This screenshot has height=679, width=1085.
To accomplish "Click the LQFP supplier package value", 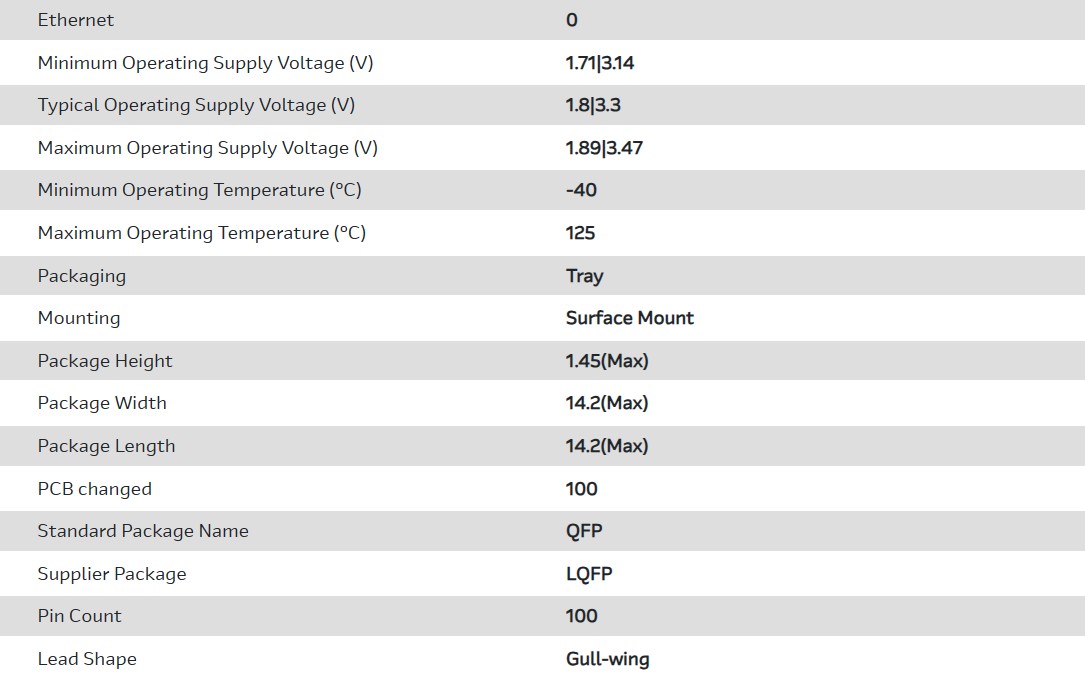I will click(x=589, y=574).
